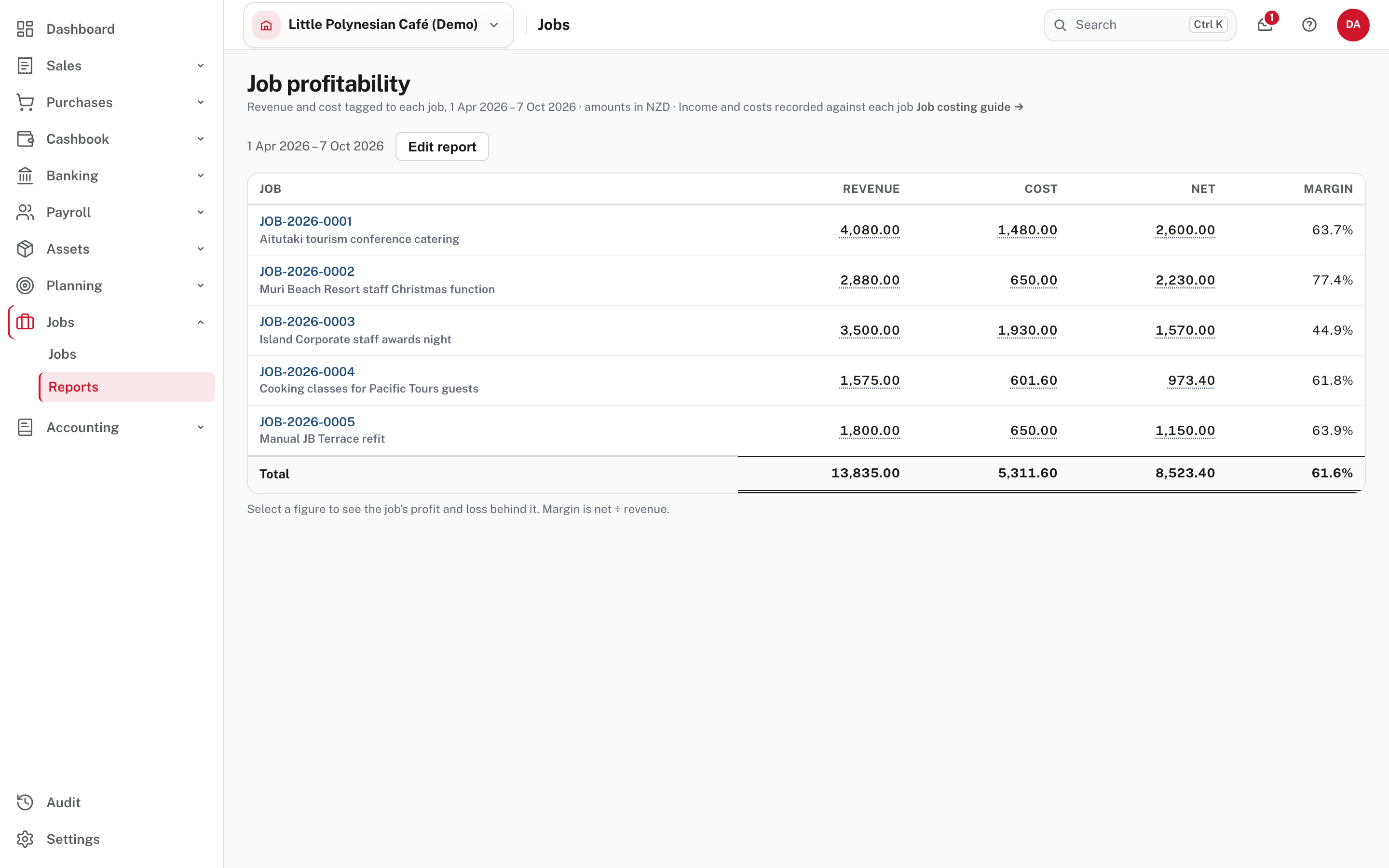Viewport: 1389px width, 868px height.
Task: Open job JOB-2026-0002 link
Action: pos(307,271)
